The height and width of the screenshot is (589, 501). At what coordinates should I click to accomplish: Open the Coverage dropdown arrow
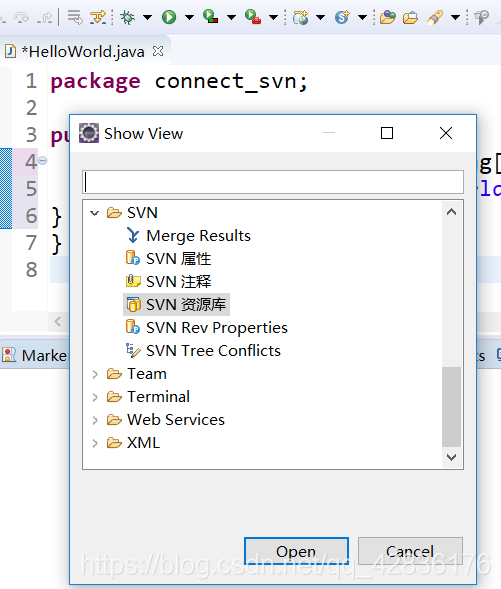coord(232,17)
